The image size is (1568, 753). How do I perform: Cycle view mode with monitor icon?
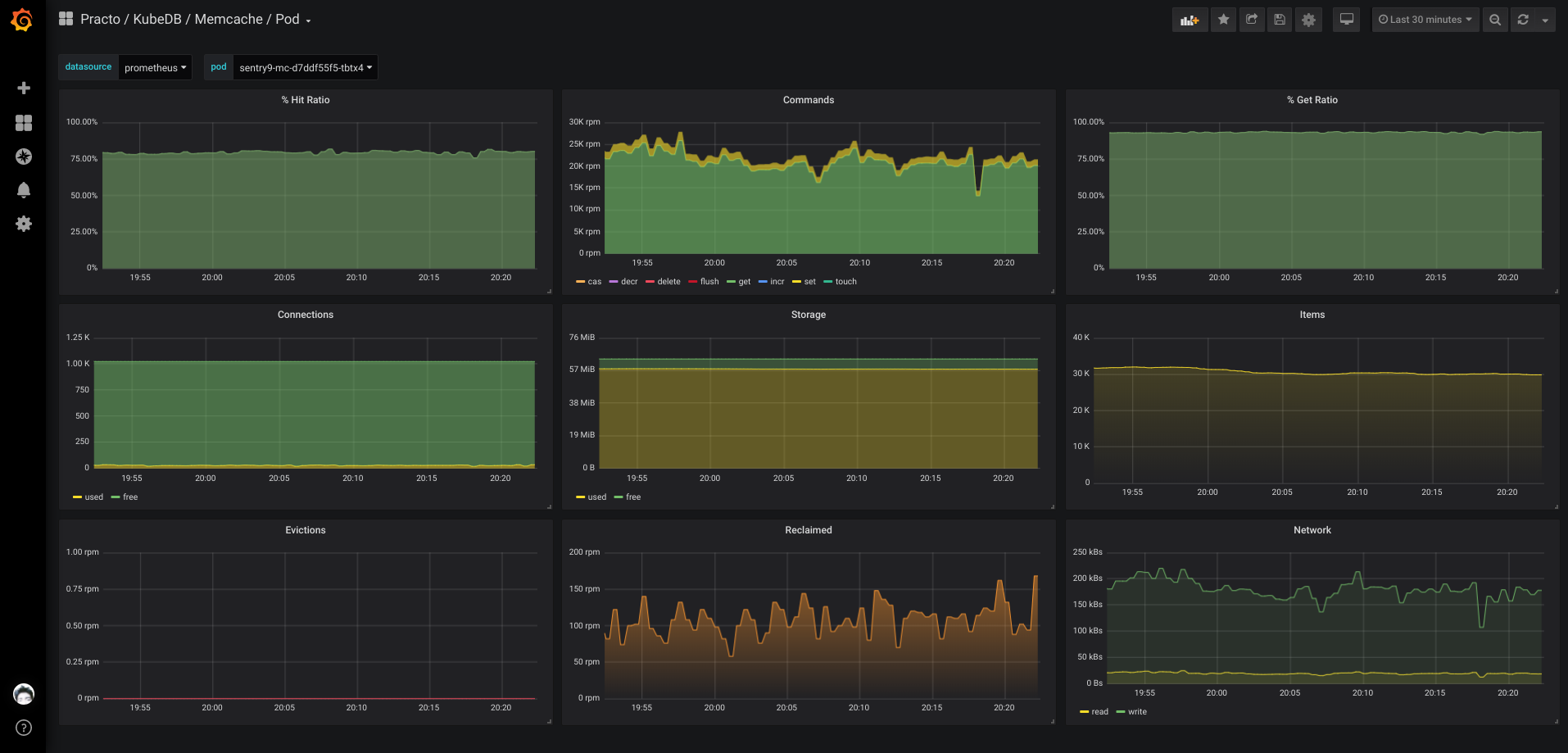[1346, 20]
